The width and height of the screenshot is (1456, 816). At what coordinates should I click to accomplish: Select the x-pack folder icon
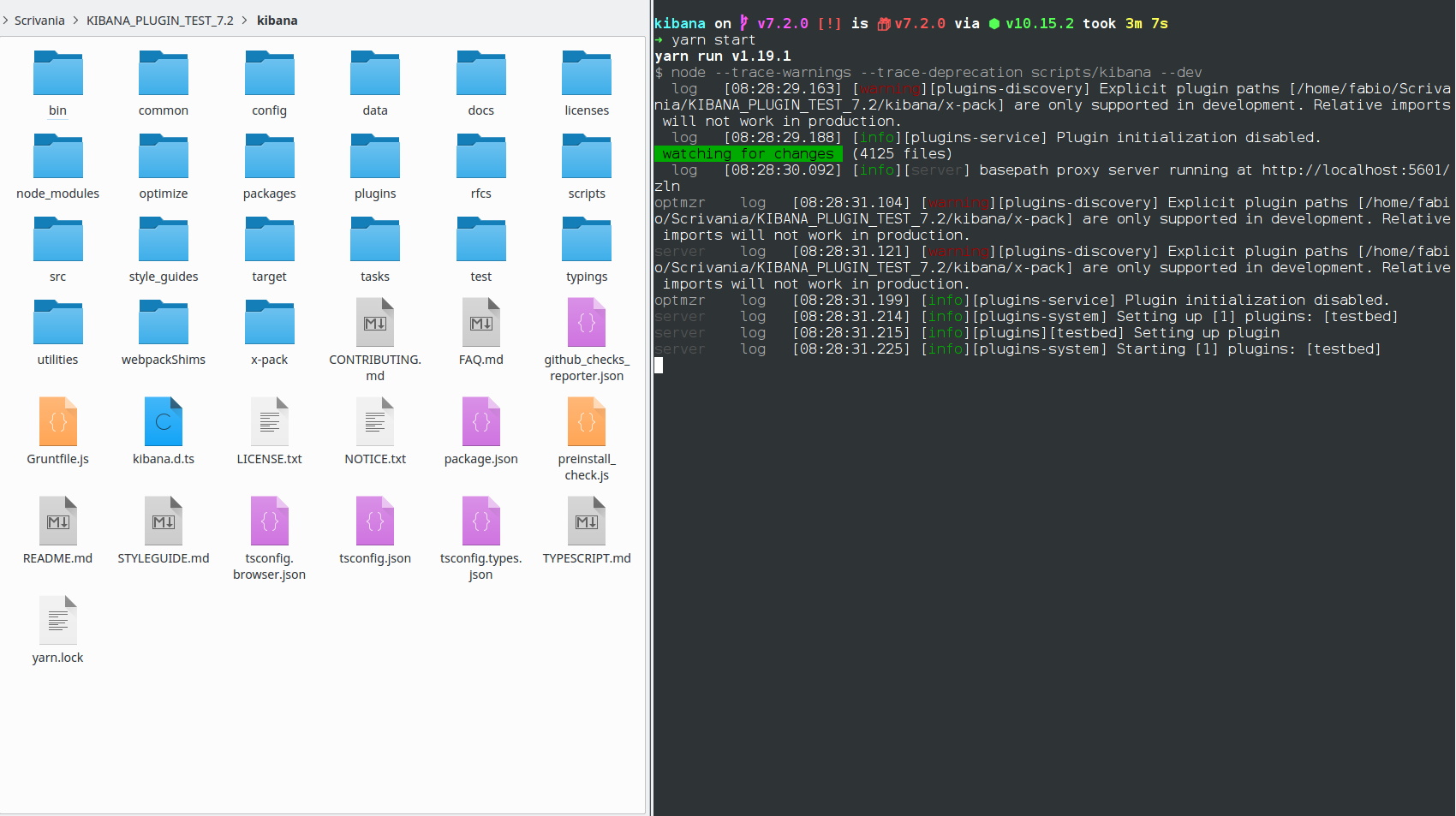click(x=269, y=322)
